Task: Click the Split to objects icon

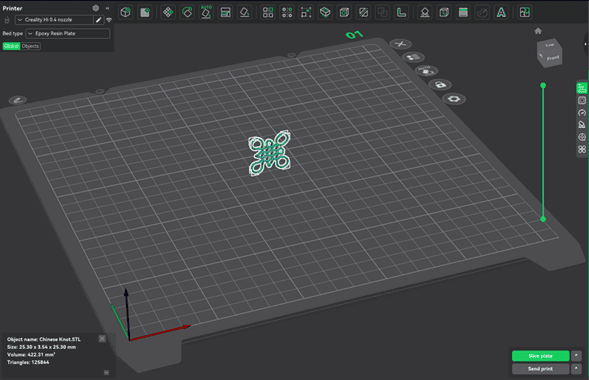Action: [268, 12]
